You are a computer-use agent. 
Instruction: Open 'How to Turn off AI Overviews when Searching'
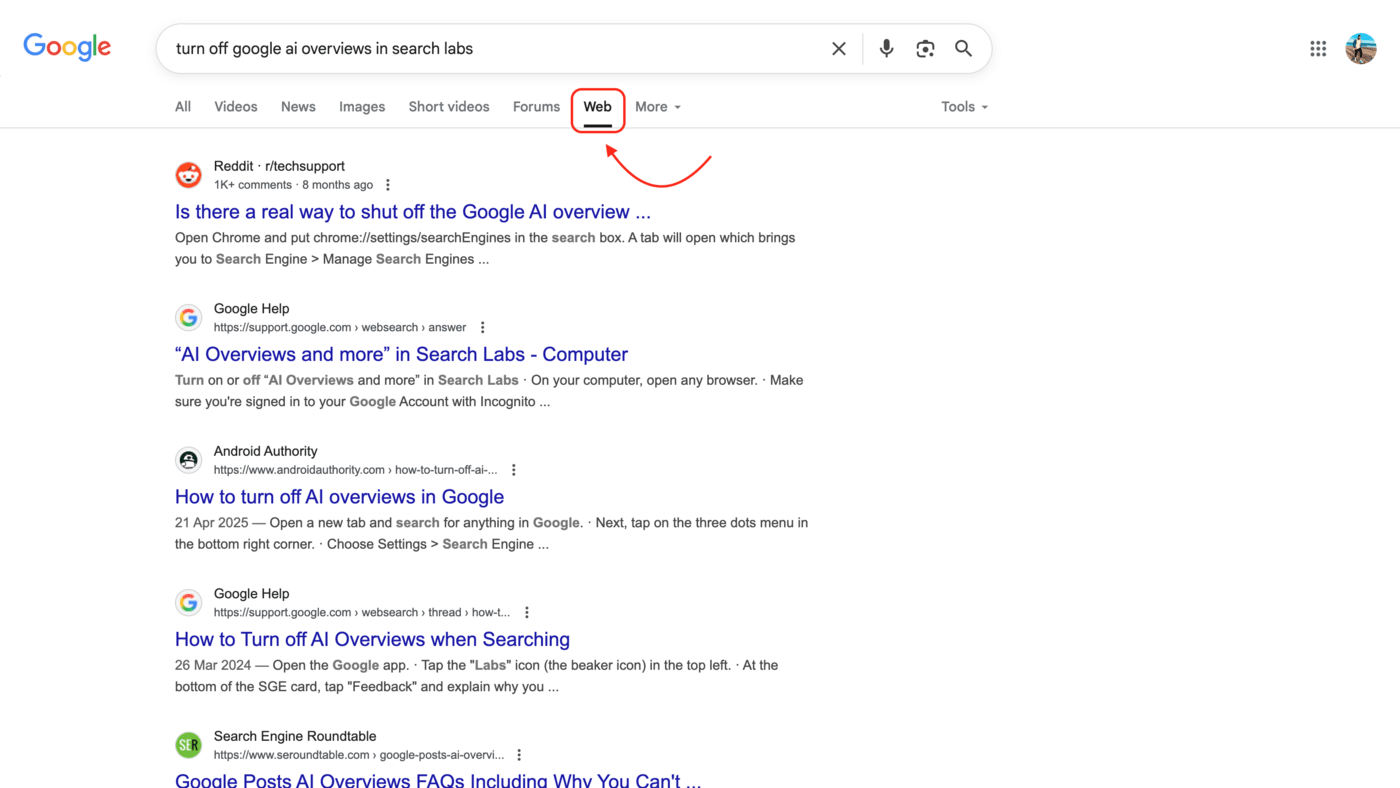(372, 639)
